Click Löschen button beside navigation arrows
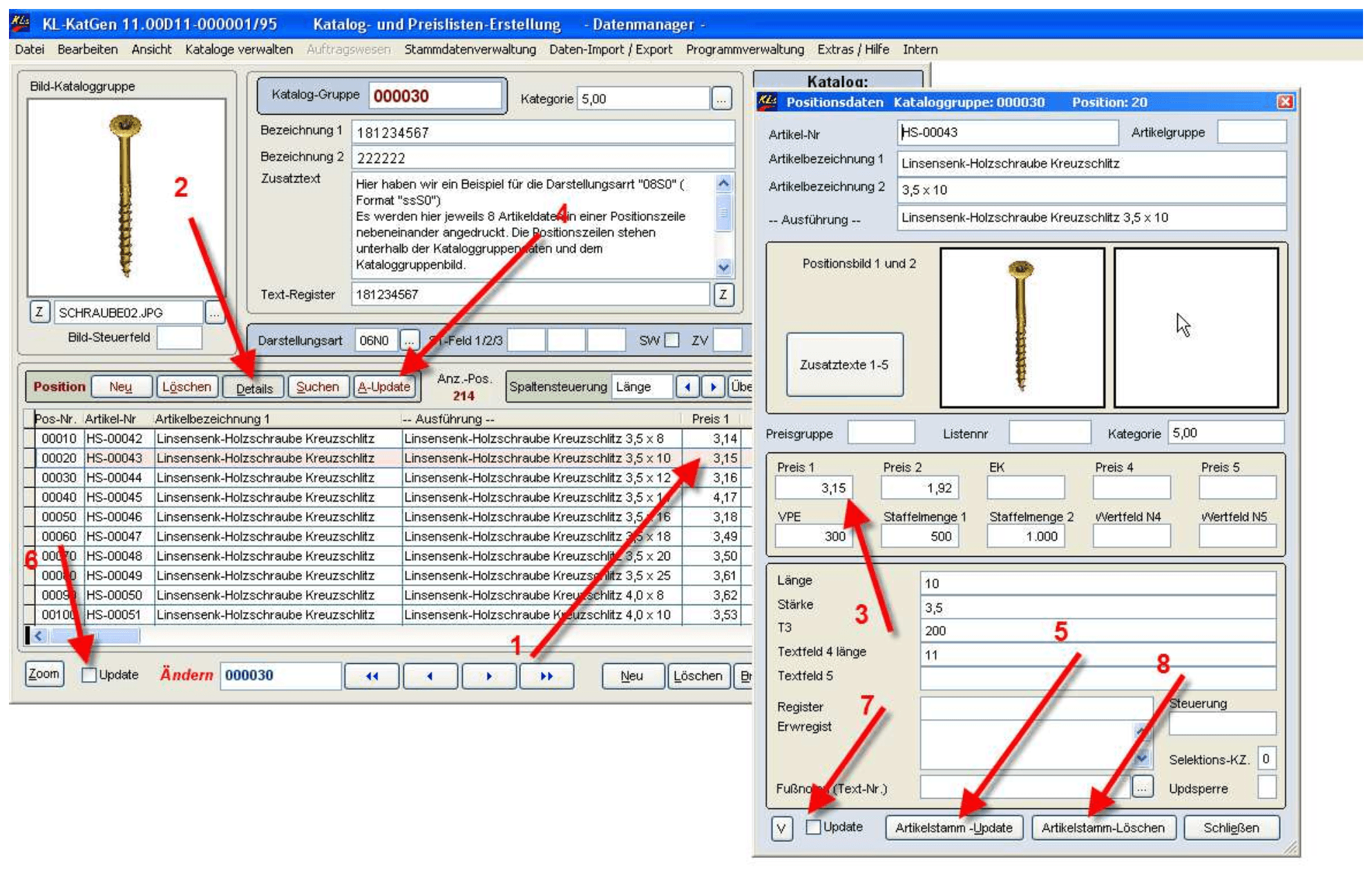This screenshot has width=1372, height=887. (698, 676)
